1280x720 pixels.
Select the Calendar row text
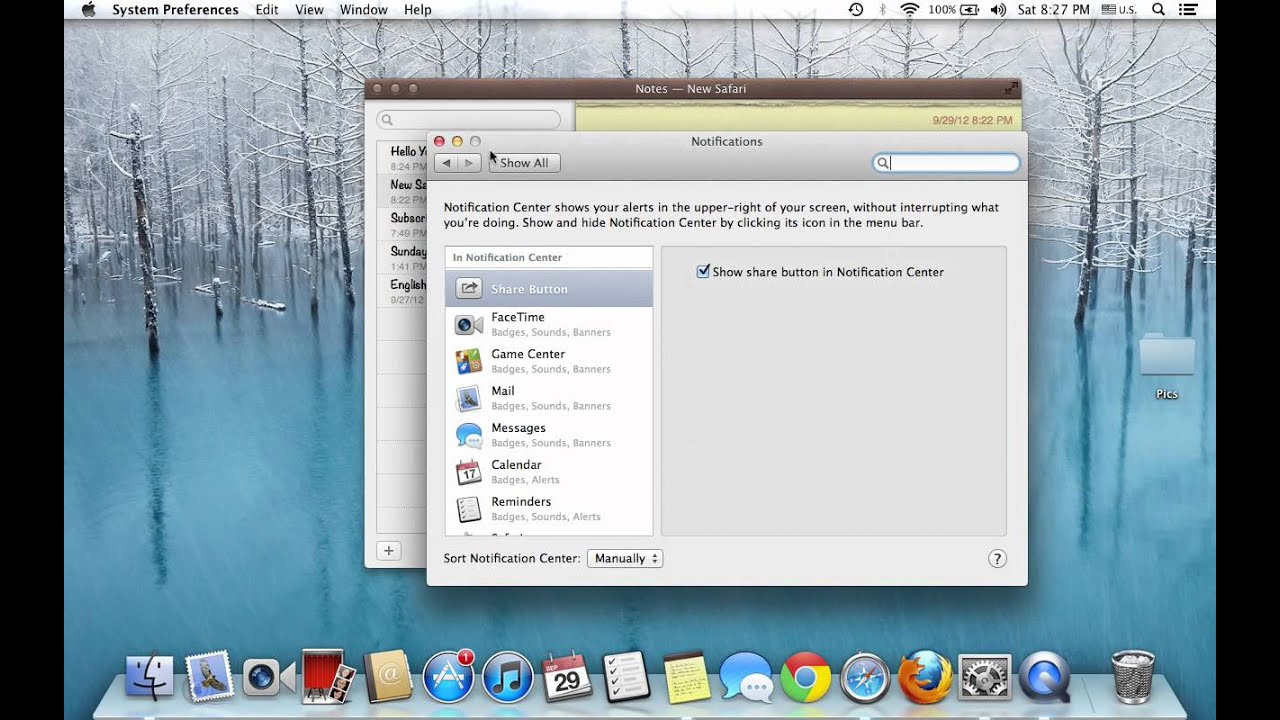click(516, 465)
